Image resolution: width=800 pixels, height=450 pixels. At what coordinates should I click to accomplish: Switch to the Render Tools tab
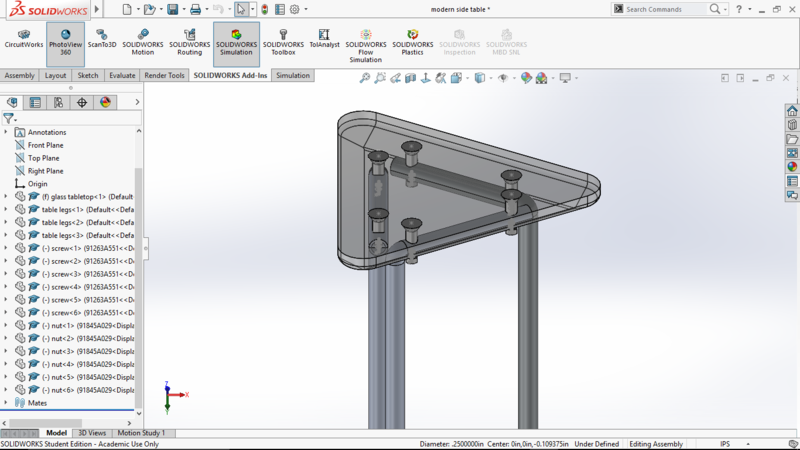coord(164,76)
